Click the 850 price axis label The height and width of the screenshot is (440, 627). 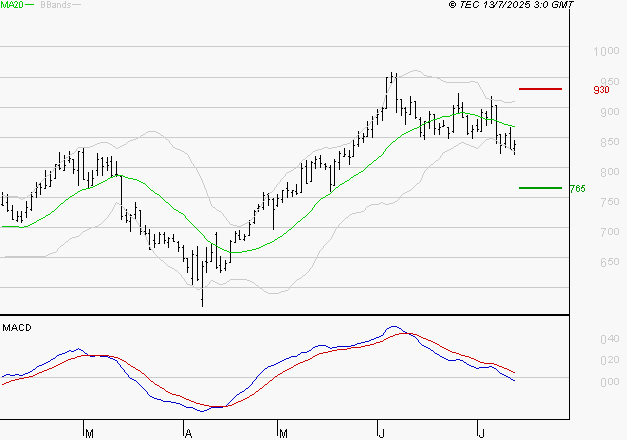pyautogui.click(x=609, y=142)
